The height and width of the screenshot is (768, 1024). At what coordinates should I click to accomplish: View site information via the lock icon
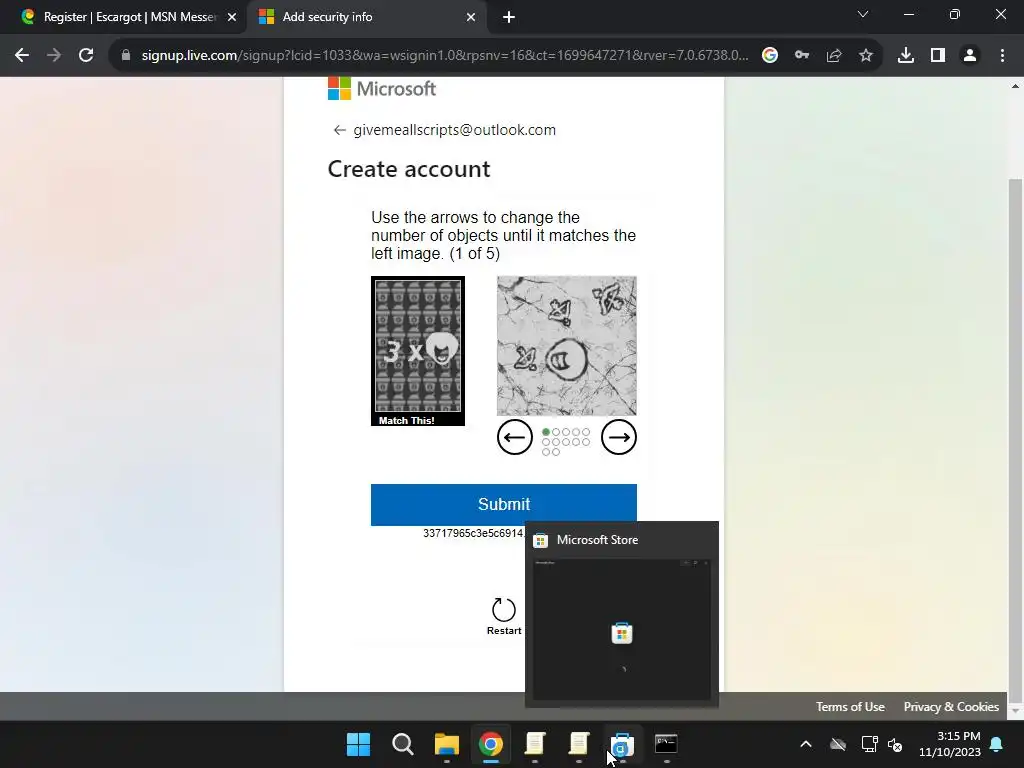(126, 56)
